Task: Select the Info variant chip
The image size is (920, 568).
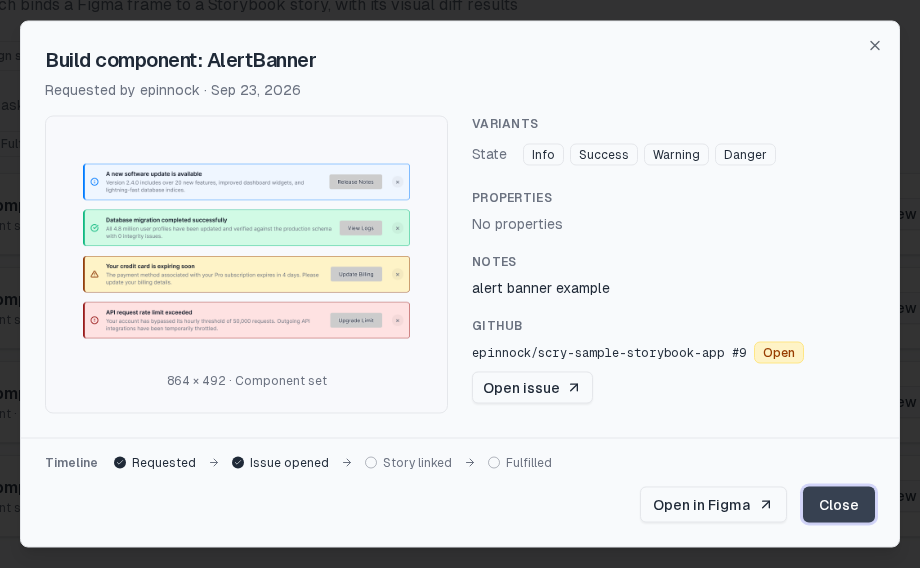Action: click(543, 154)
